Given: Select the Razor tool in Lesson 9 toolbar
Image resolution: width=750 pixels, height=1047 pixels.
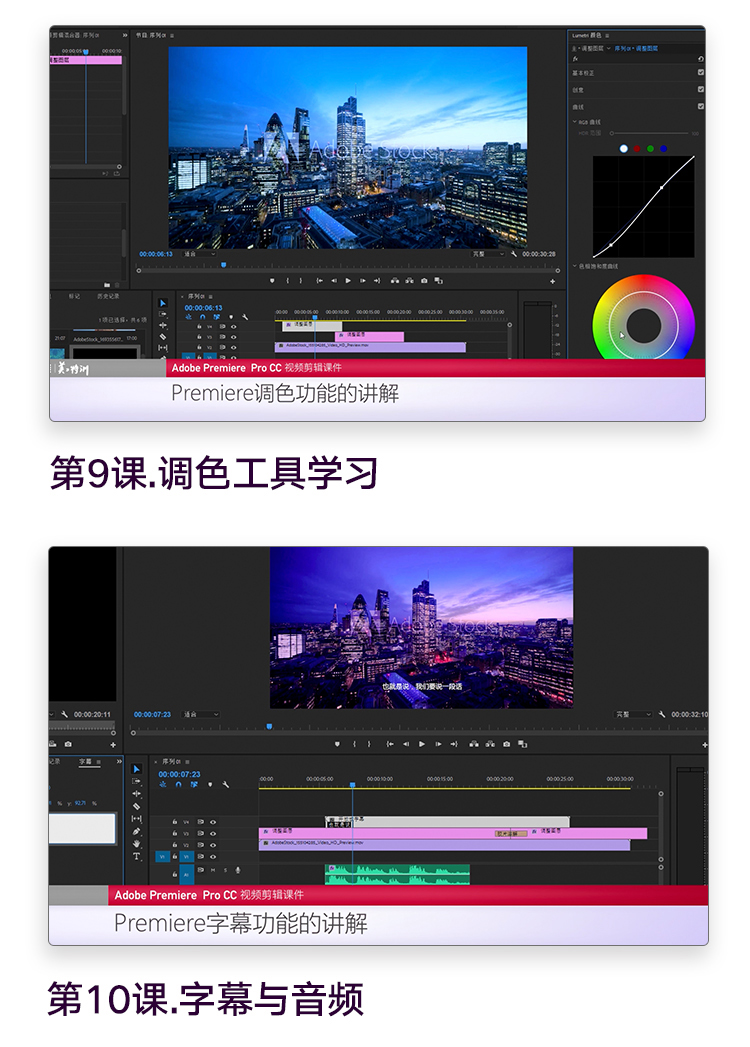Looking at the screenshot, I should [162, 337].
